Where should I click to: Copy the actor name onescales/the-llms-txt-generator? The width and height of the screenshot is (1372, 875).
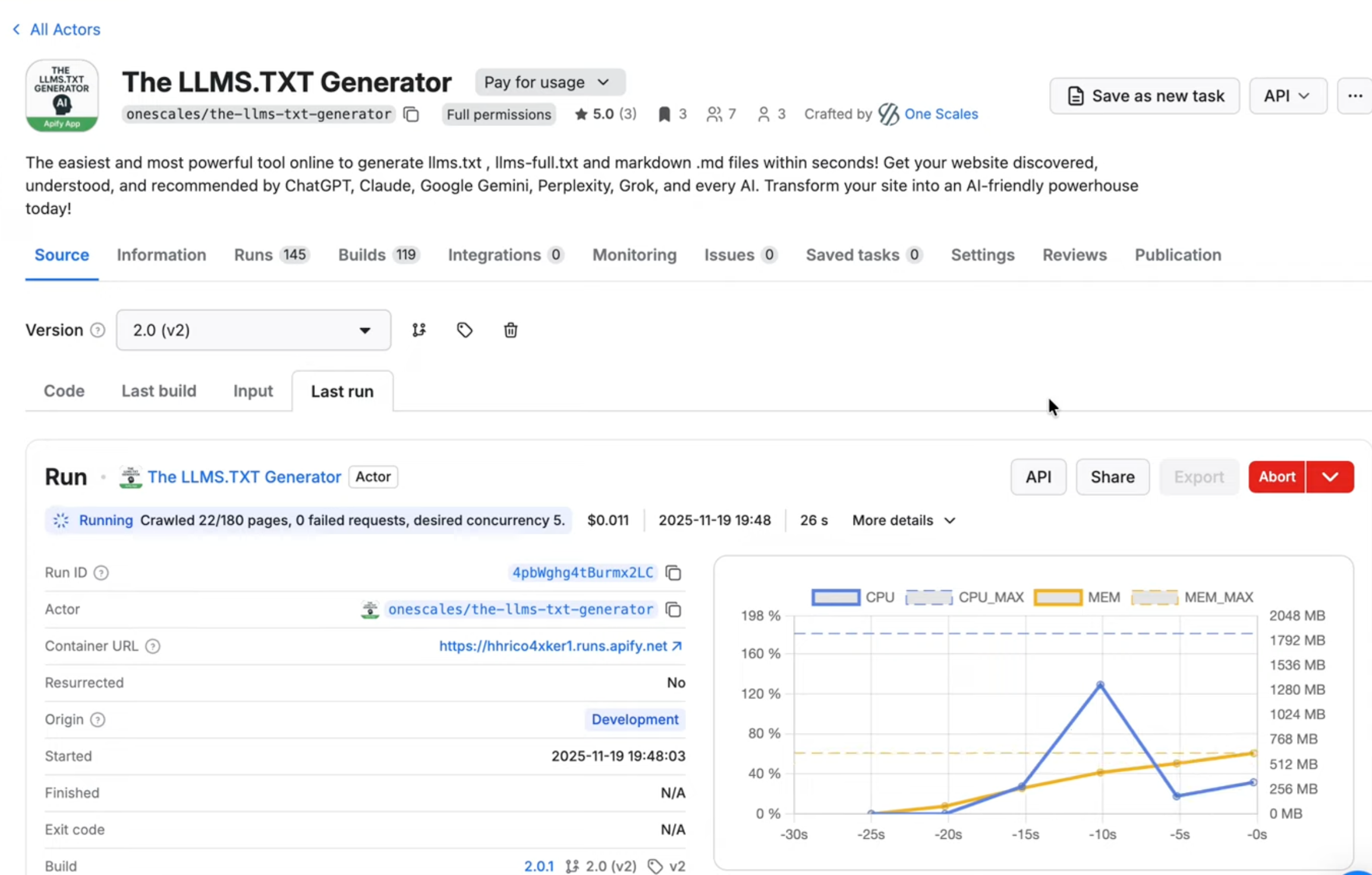[x=411, y=114]
